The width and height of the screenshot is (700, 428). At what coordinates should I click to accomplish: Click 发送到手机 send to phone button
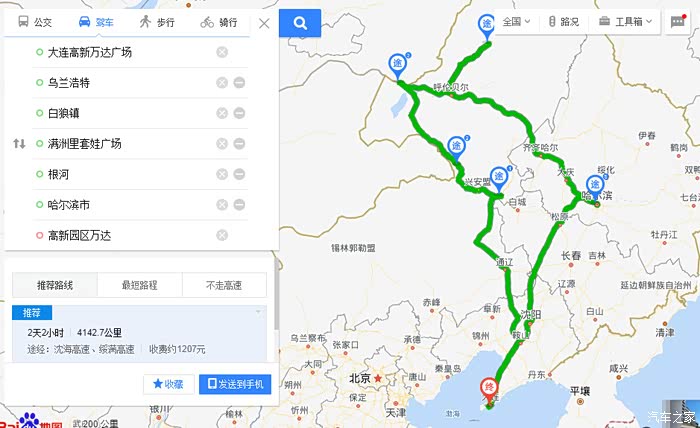click(235, 384)
